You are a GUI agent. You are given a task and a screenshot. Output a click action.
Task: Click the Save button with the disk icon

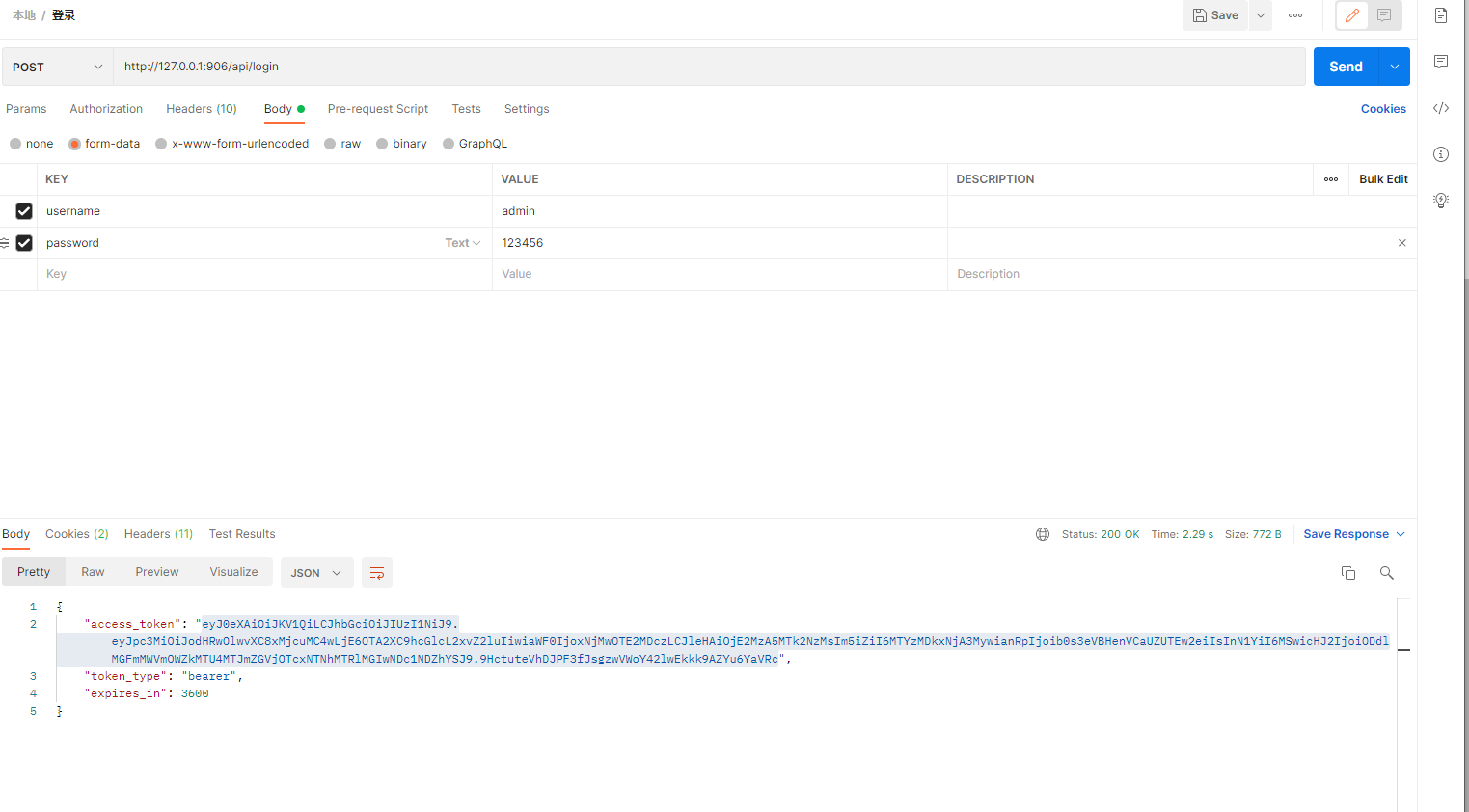tap(1215, 15)
